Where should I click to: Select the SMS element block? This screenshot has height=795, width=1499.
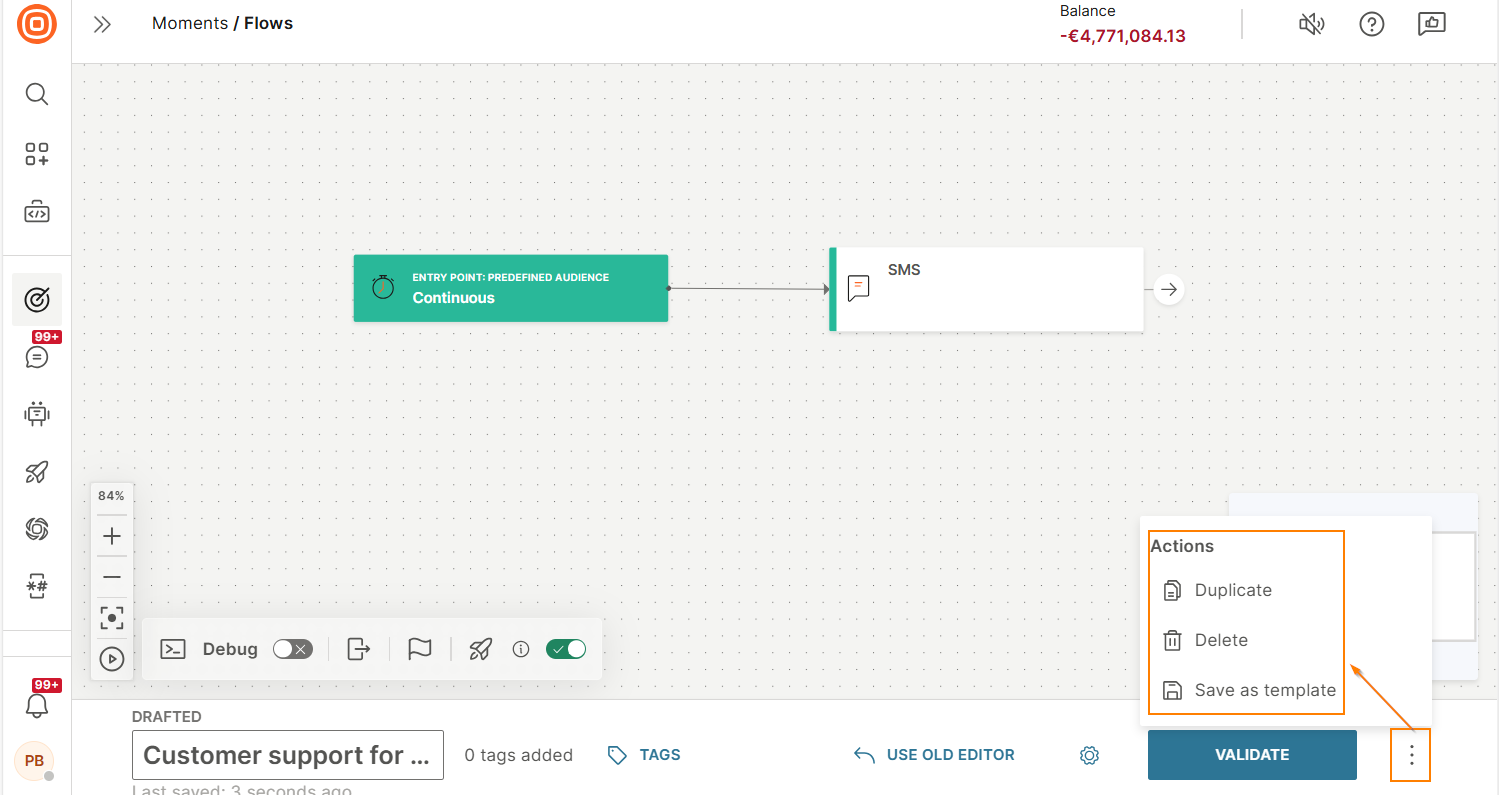(x=986, y=289)
